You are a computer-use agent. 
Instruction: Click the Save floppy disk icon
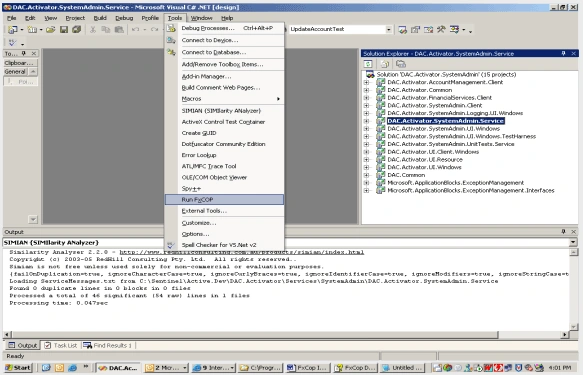pyautogui.click(x=64, y=29)
